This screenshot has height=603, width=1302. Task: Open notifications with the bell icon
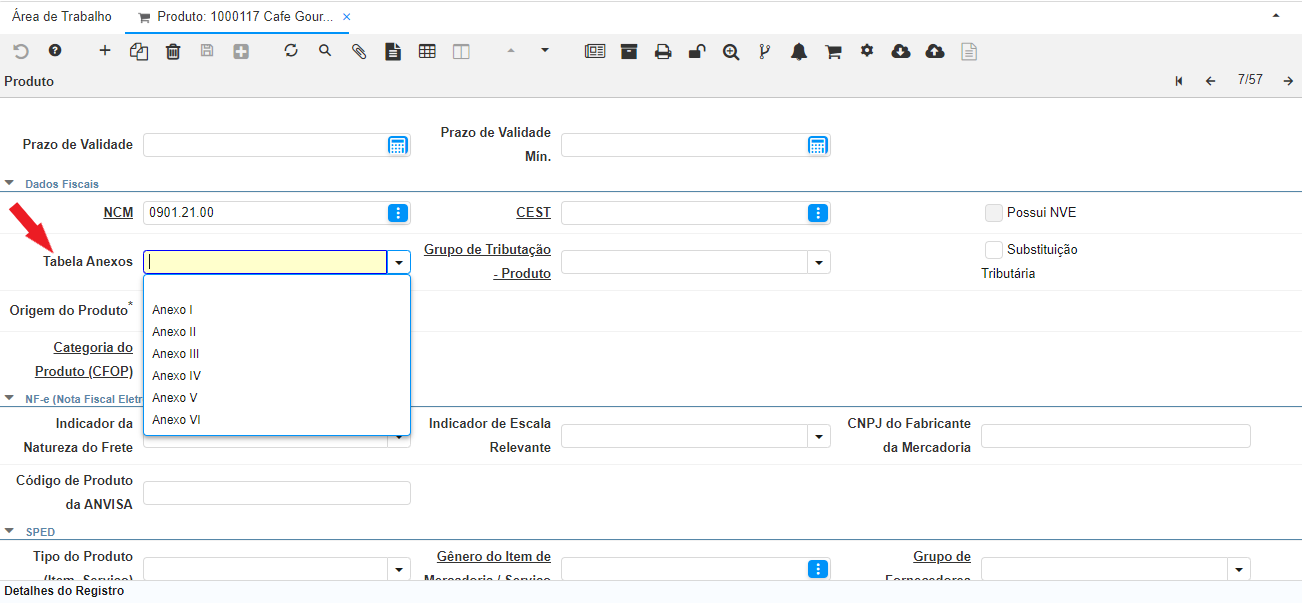coord(798,50)
